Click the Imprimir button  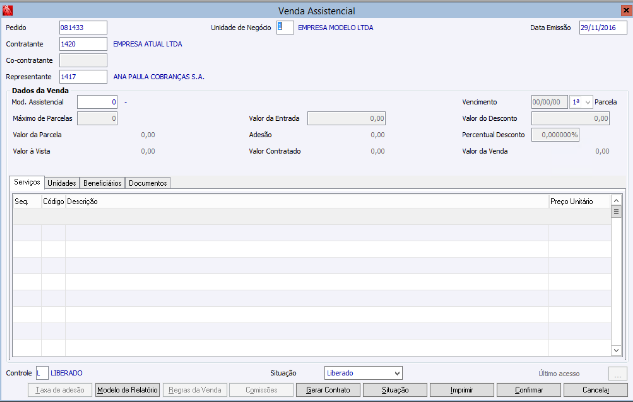point(462,390)
